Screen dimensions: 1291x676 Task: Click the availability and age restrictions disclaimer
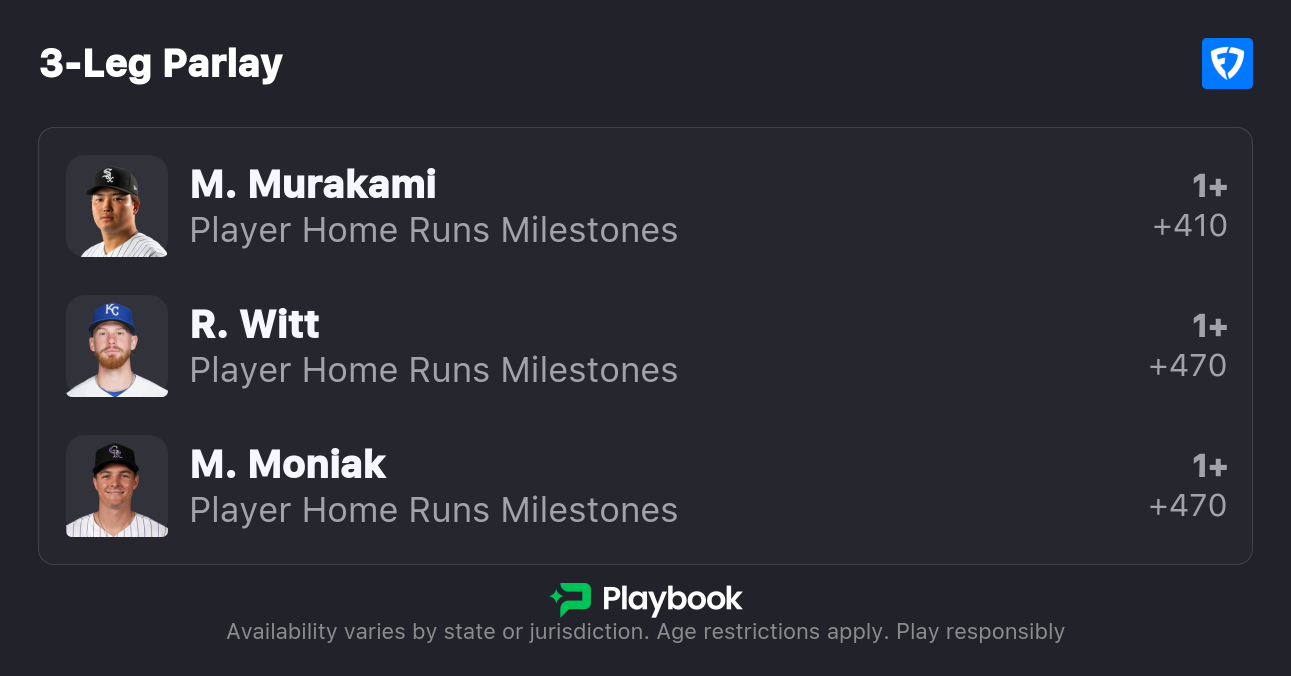(645, 632)
